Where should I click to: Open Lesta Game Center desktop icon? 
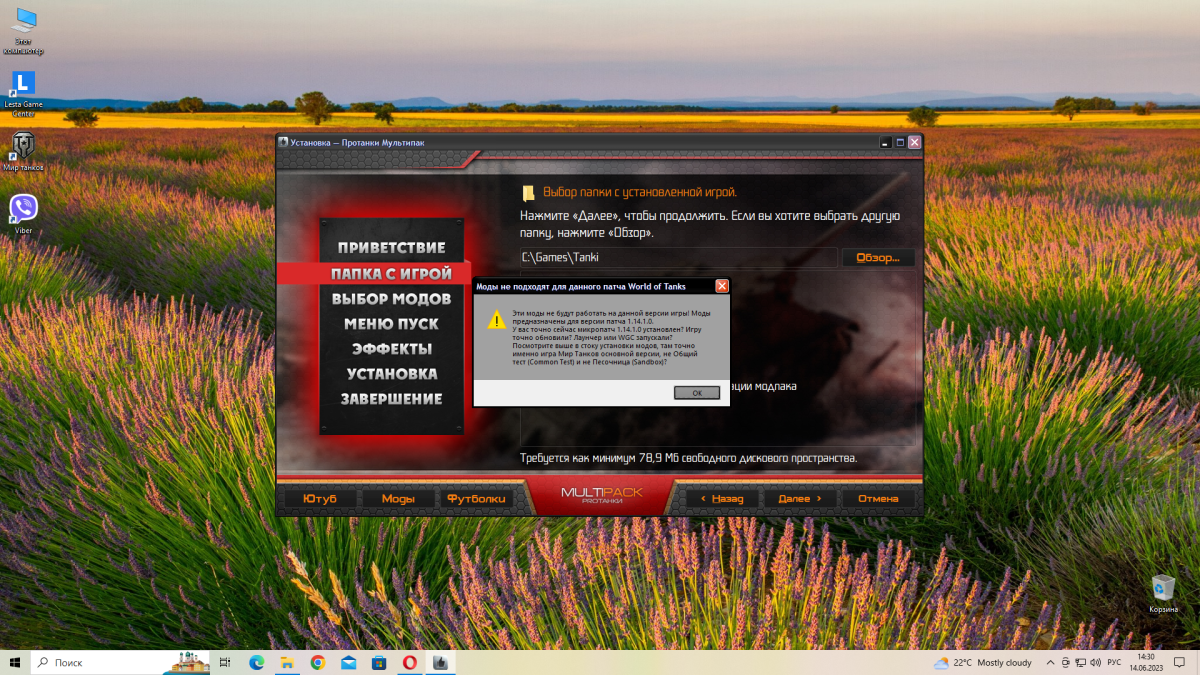(22, 94)
